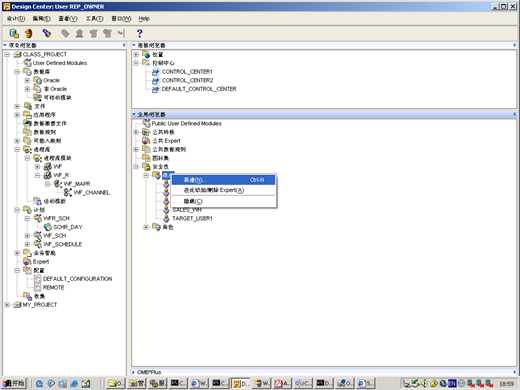Expand the Oracle database node

27,80
